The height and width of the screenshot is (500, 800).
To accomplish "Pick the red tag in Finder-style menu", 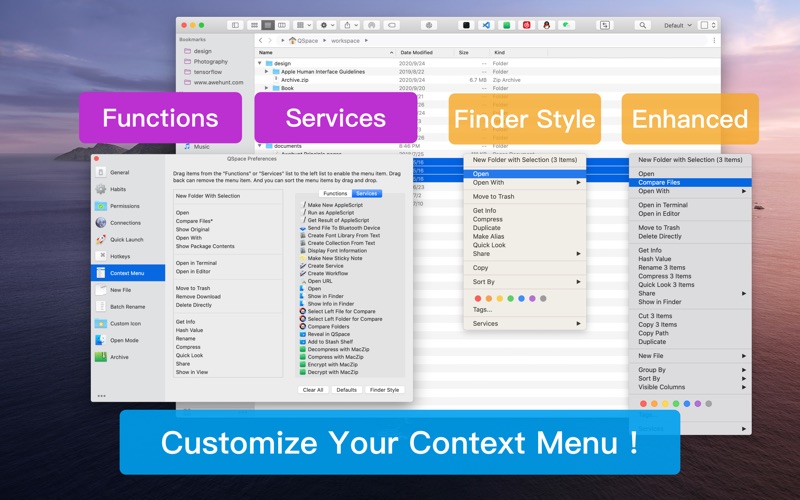I will 478,298.
